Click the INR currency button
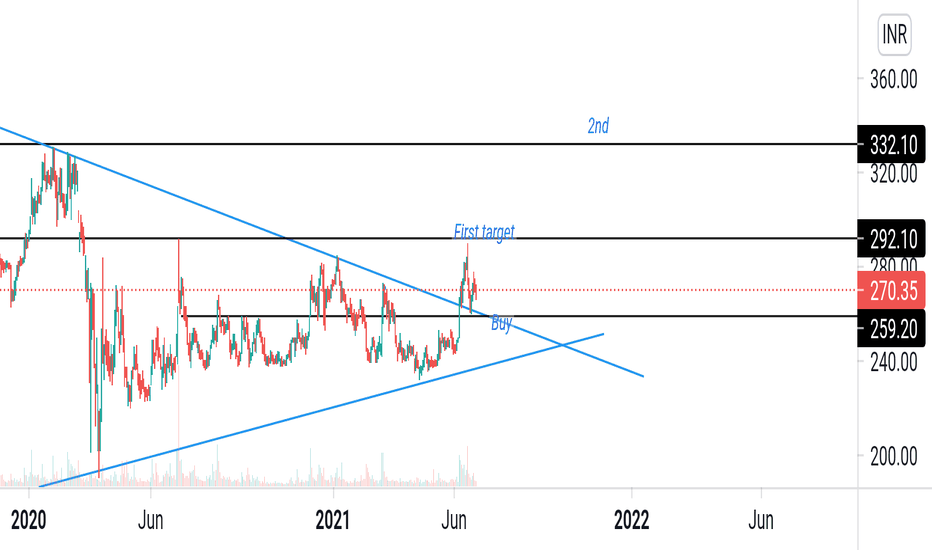 (x=894, y=34)
